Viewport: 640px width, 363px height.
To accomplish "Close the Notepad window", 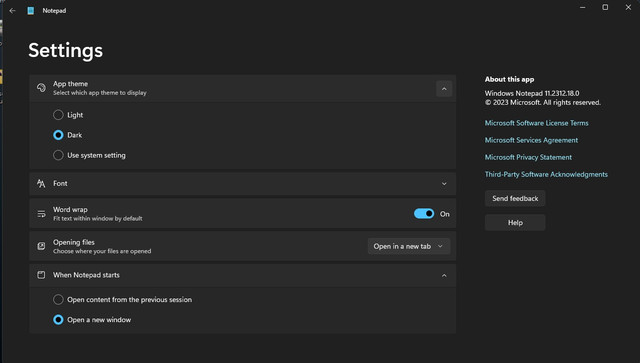I will 628,7.
